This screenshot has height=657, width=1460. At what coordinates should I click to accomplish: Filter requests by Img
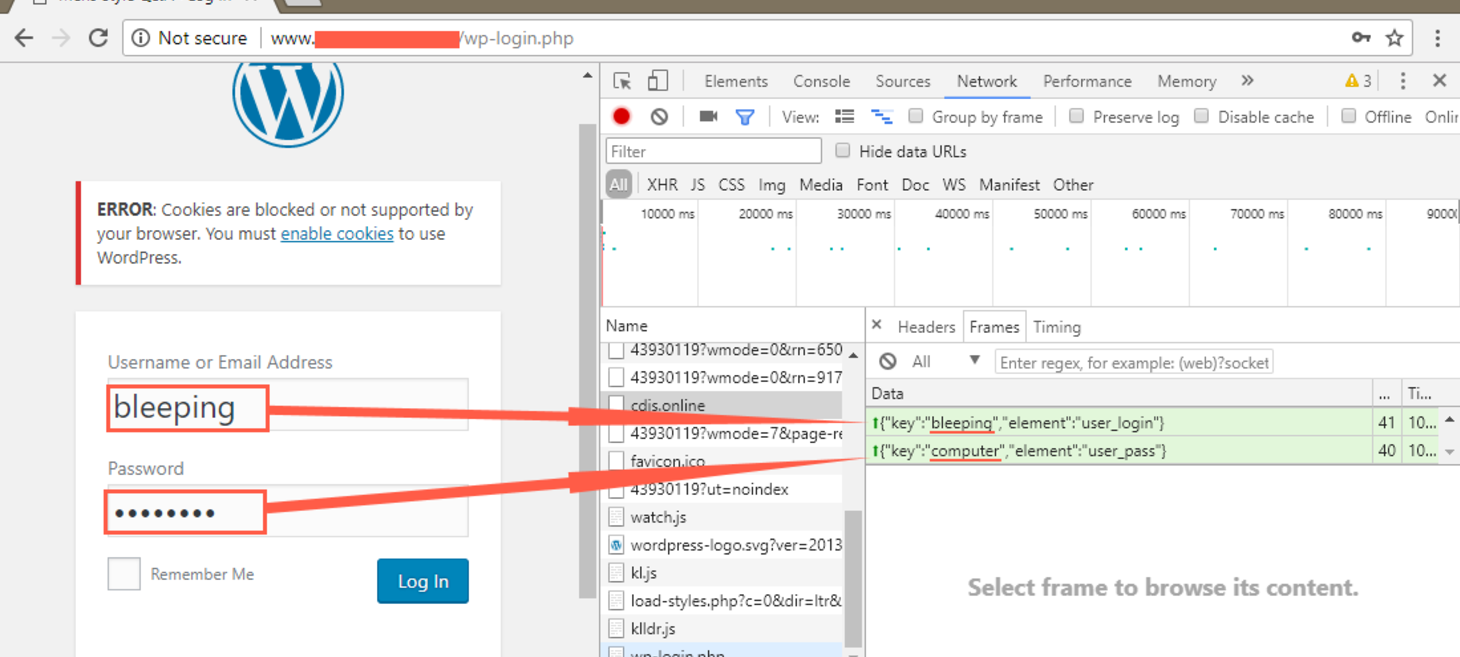click(772, 185)
